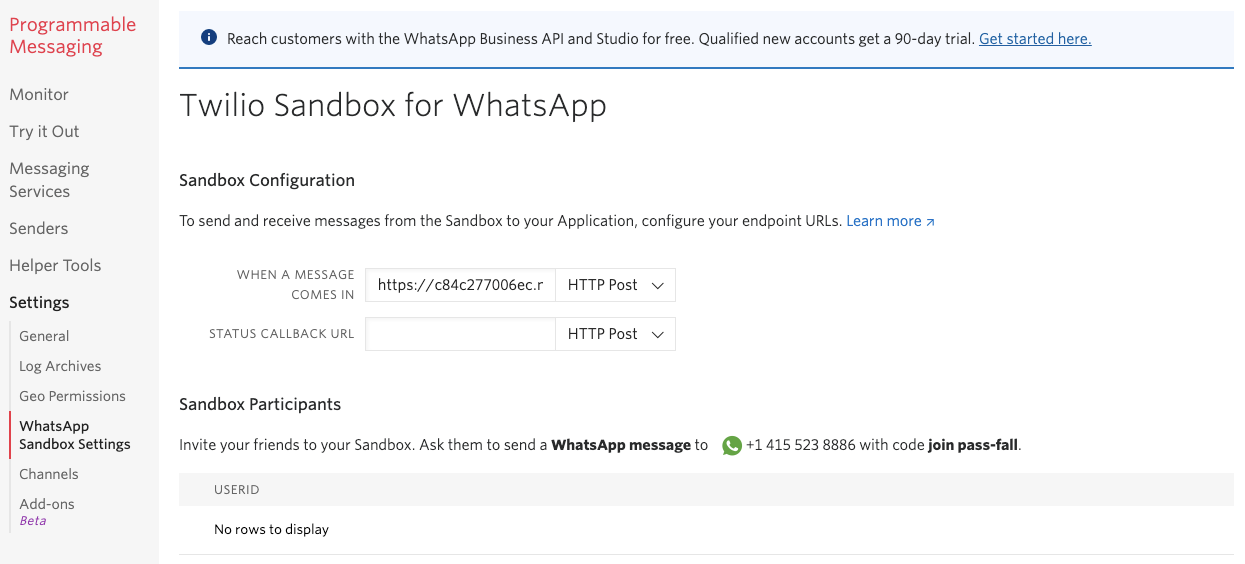Viewport: 1245px width, 564px height.
Task: Click the Learn more external arrow icon
Action: click(x=930, y=222)
